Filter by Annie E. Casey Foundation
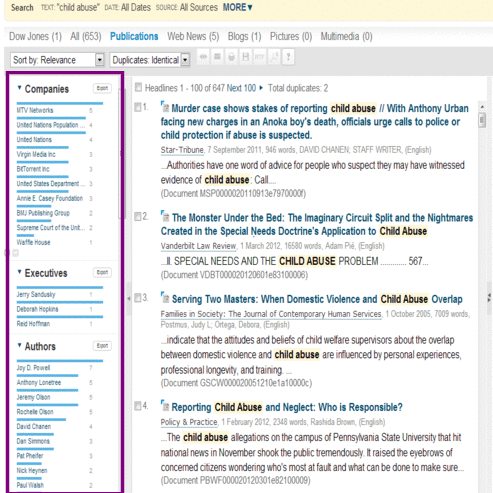The image size is (493, 493). (50, 198)
